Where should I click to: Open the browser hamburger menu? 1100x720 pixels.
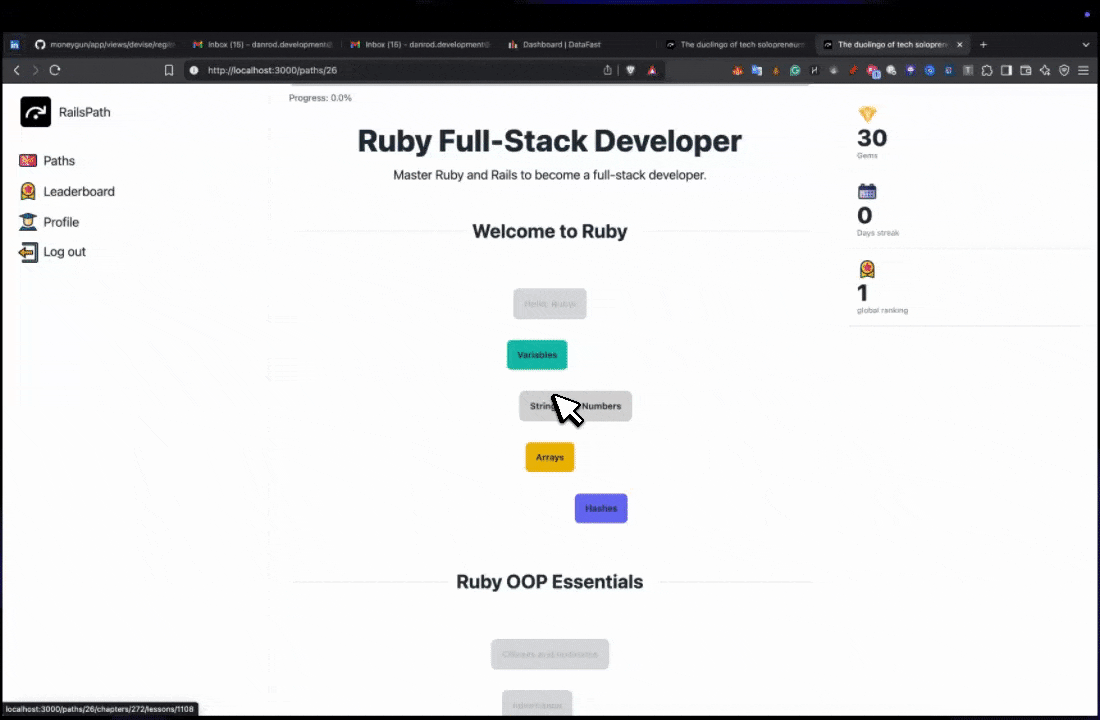[x=1083, y=70]
